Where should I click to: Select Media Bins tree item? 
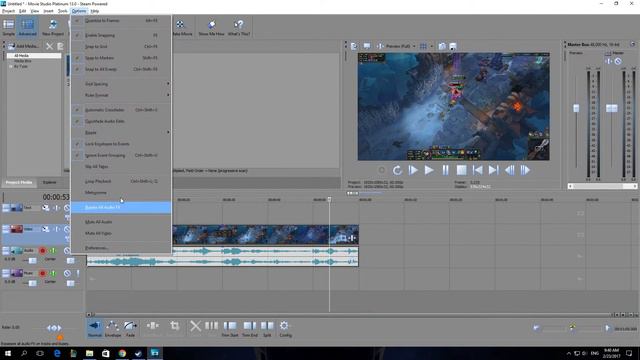[x=22, y=61]
